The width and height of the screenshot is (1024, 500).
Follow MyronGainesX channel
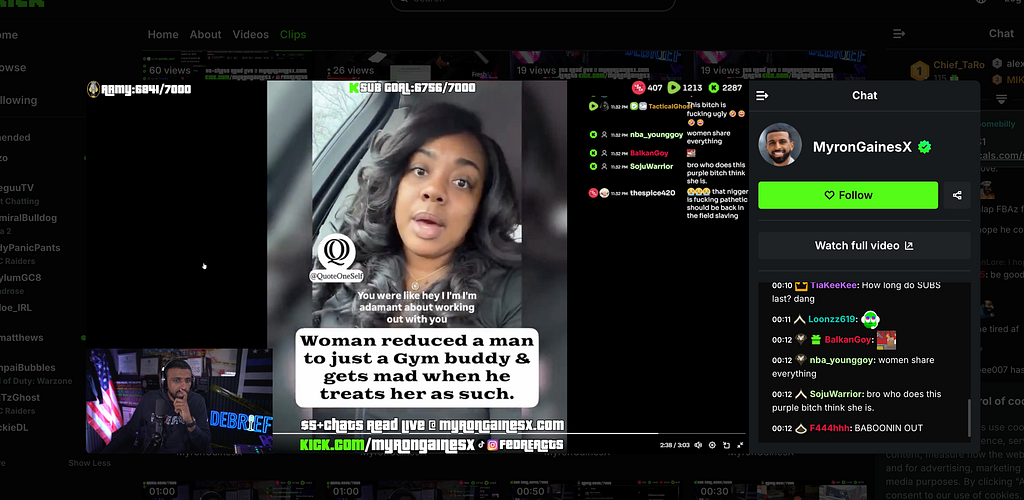pos(848,195)
